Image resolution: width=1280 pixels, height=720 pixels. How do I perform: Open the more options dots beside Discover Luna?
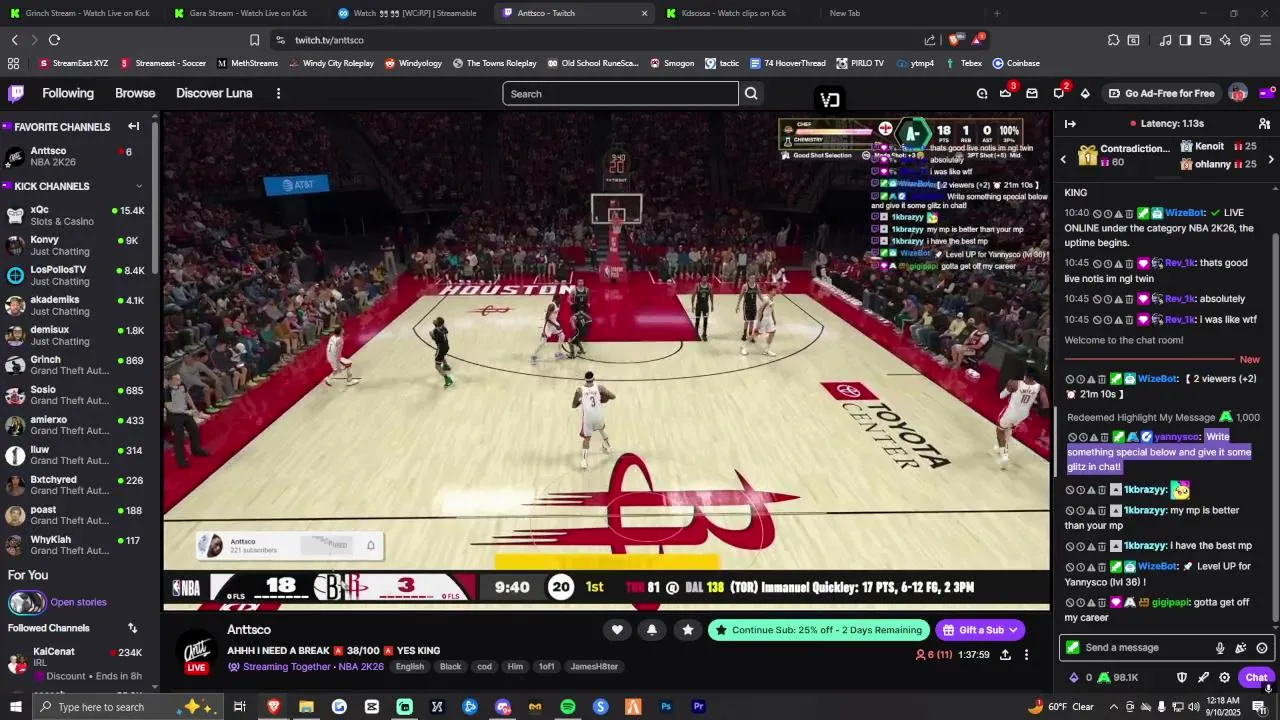point(278,93)
